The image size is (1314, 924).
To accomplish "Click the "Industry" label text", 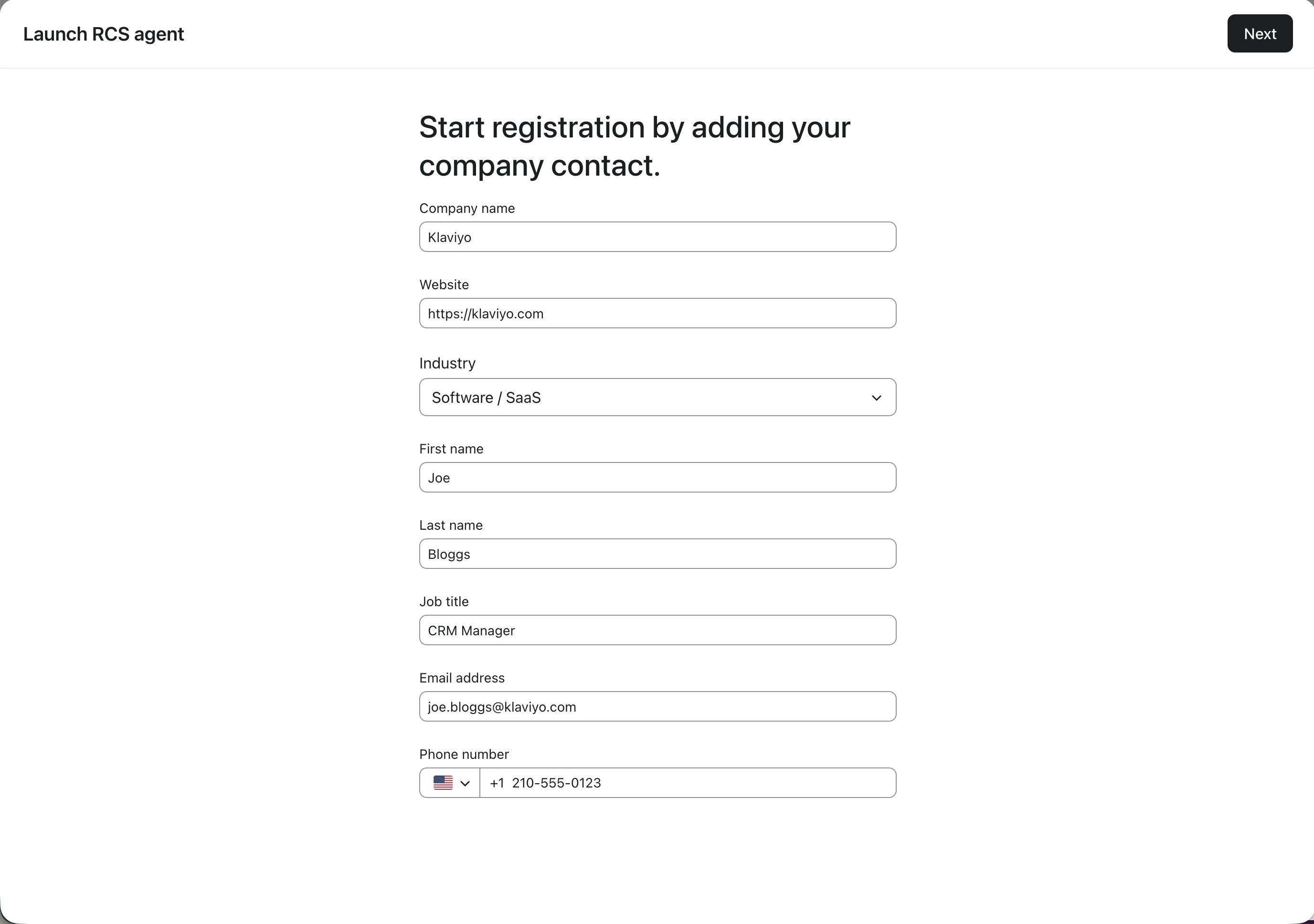I will 447,363.
